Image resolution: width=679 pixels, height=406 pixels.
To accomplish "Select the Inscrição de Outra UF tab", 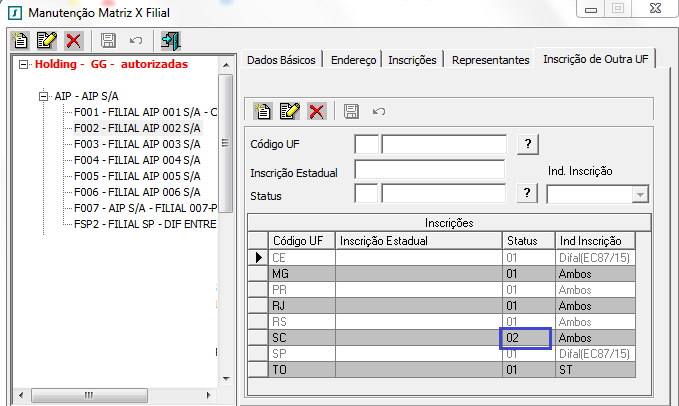I will tap(595, 59).
